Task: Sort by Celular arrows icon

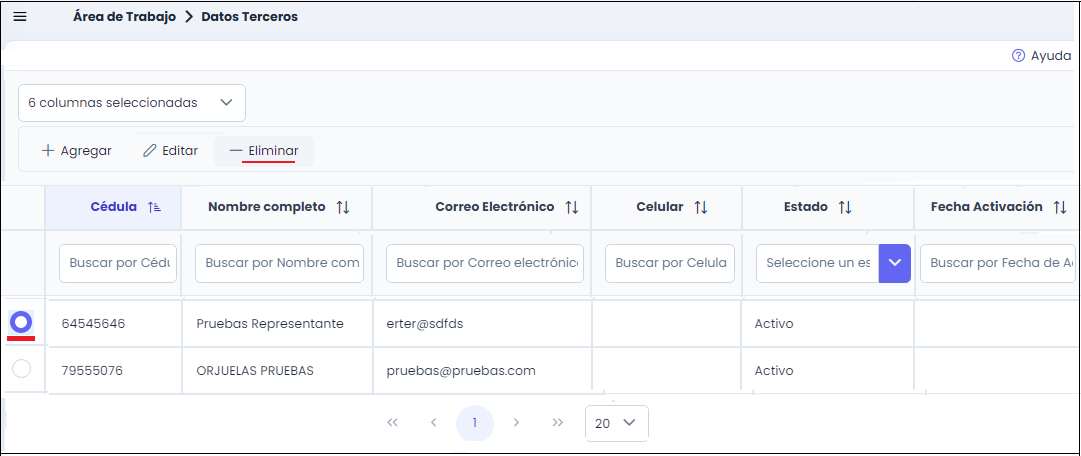Action: tap(701, 207)
